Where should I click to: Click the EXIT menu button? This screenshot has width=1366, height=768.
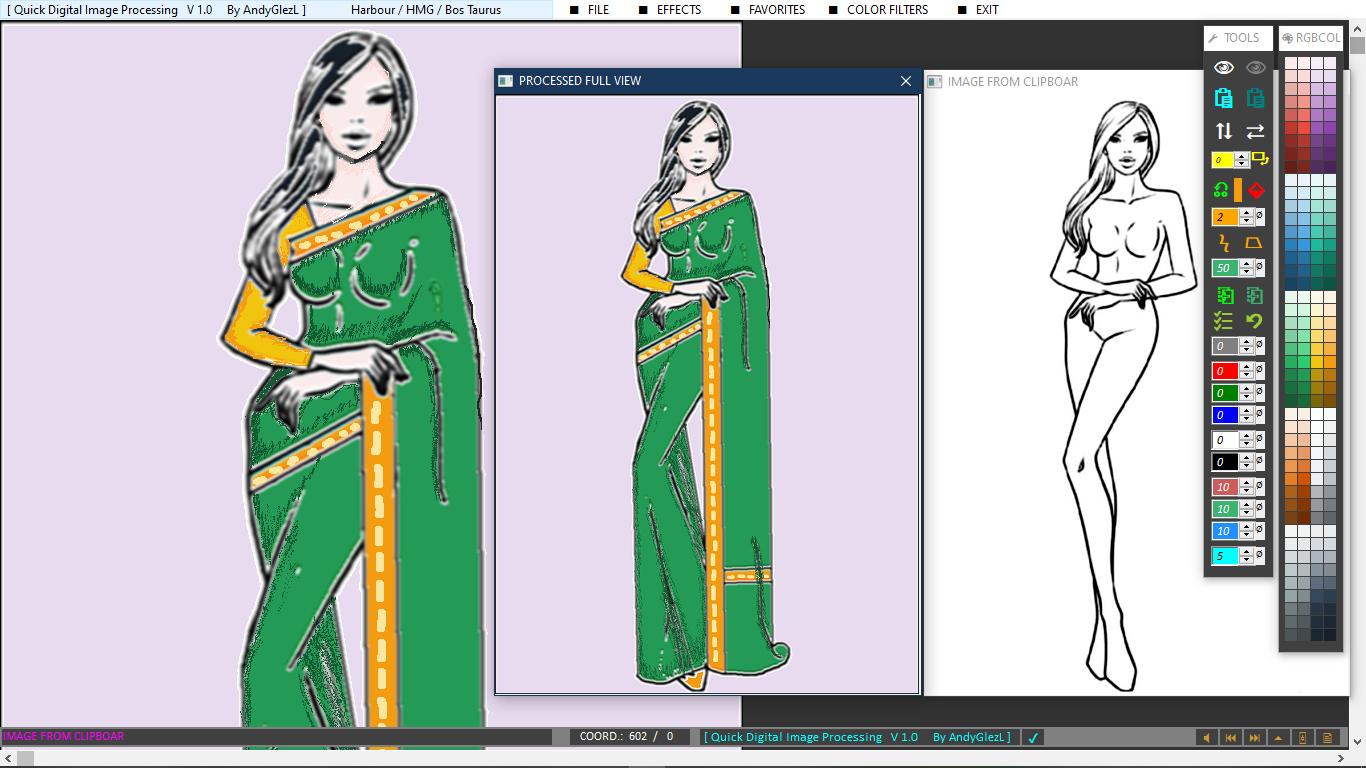point(986,10)
